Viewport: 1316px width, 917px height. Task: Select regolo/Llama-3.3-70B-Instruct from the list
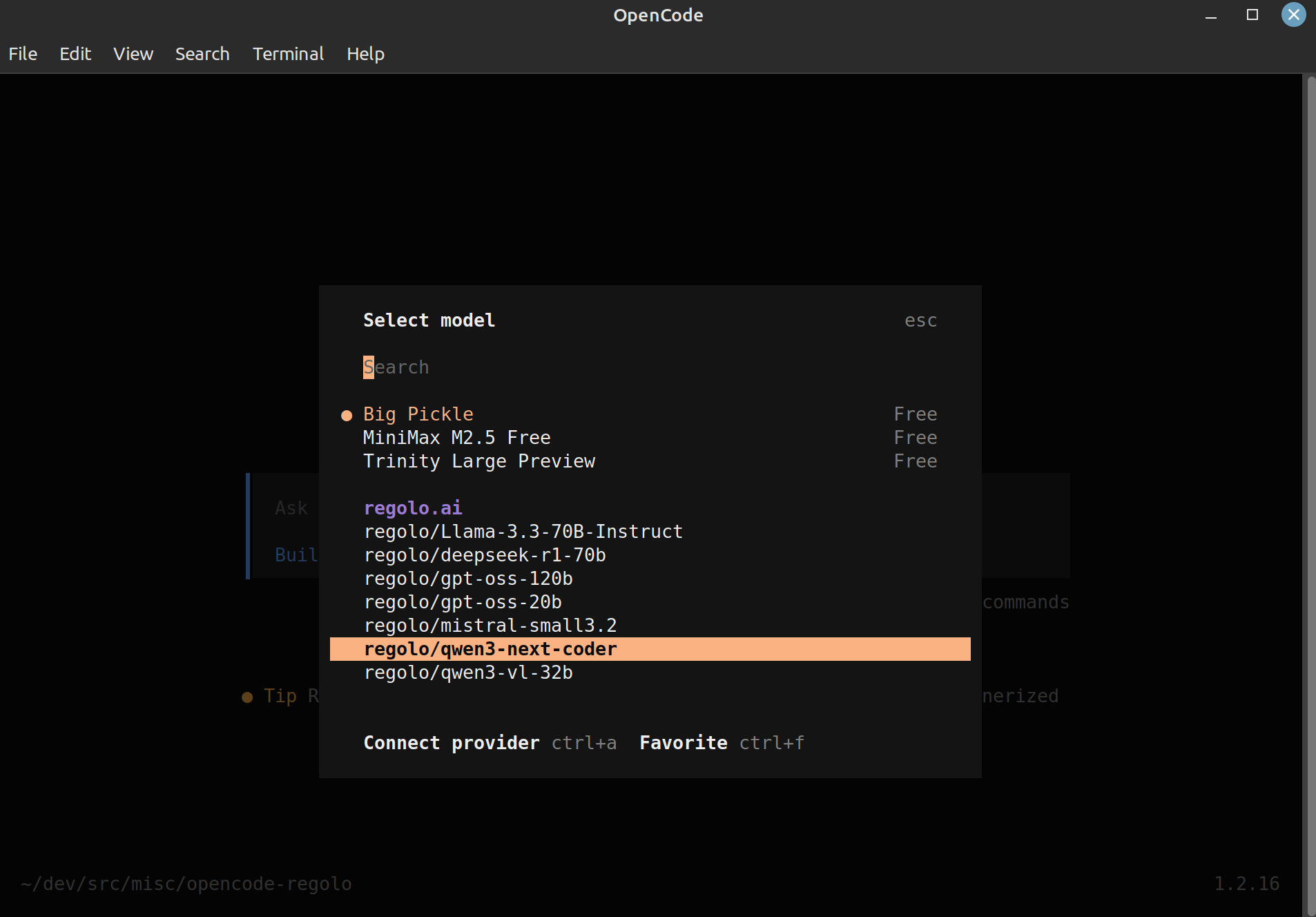523,531
